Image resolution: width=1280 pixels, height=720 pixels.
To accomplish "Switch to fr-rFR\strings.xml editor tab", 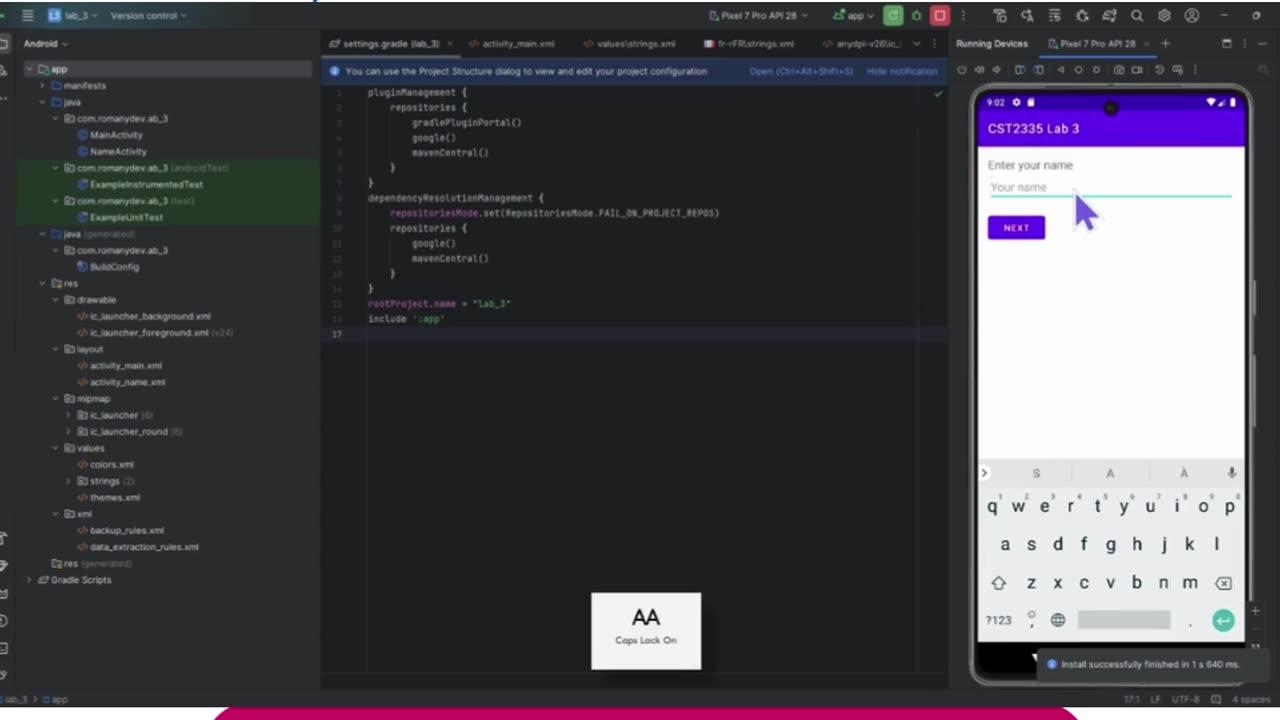I will tap(749, 44).
